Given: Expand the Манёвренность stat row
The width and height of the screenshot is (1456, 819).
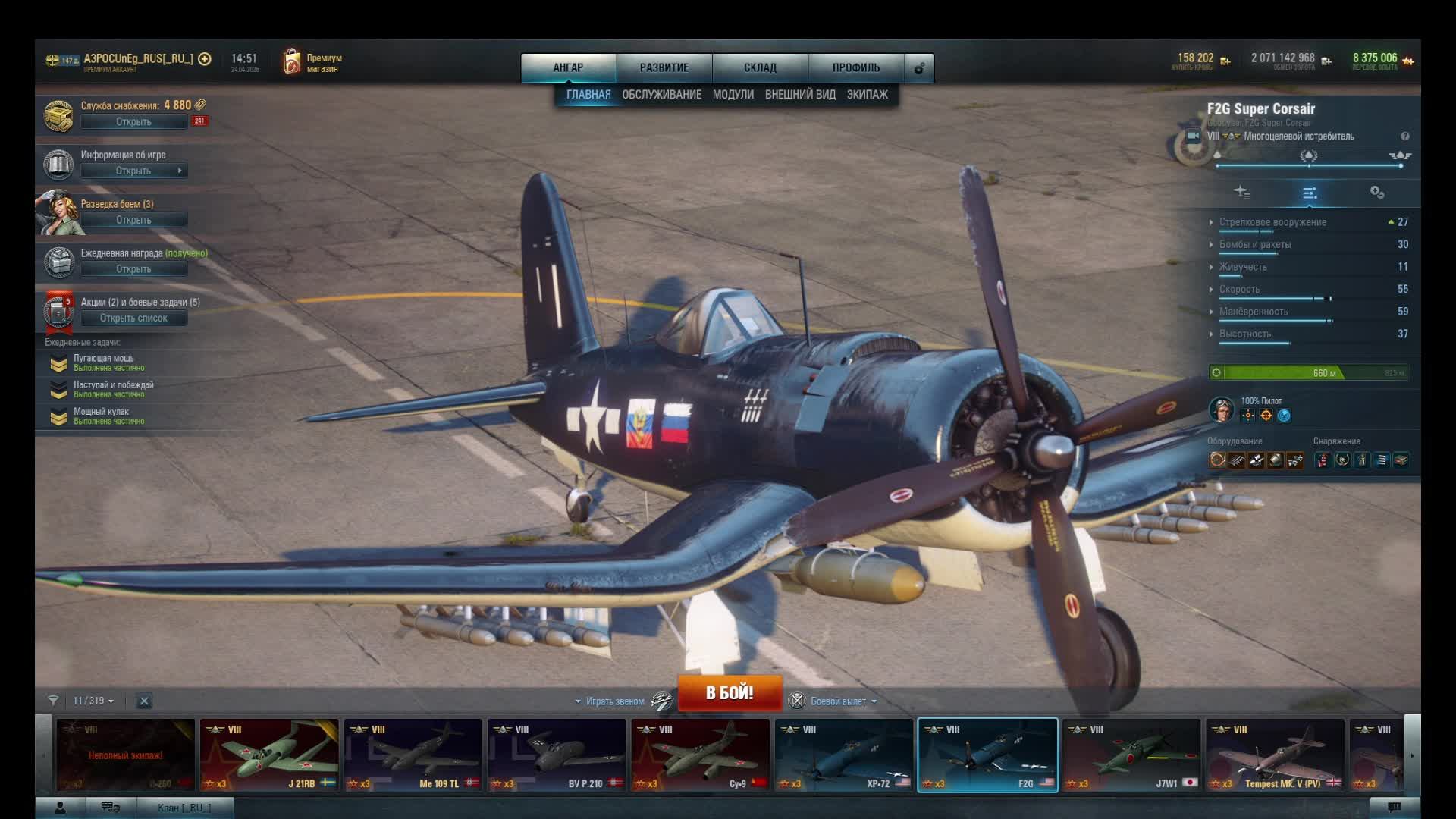Looking at the screenshot, I should (x=1253, y=312).
